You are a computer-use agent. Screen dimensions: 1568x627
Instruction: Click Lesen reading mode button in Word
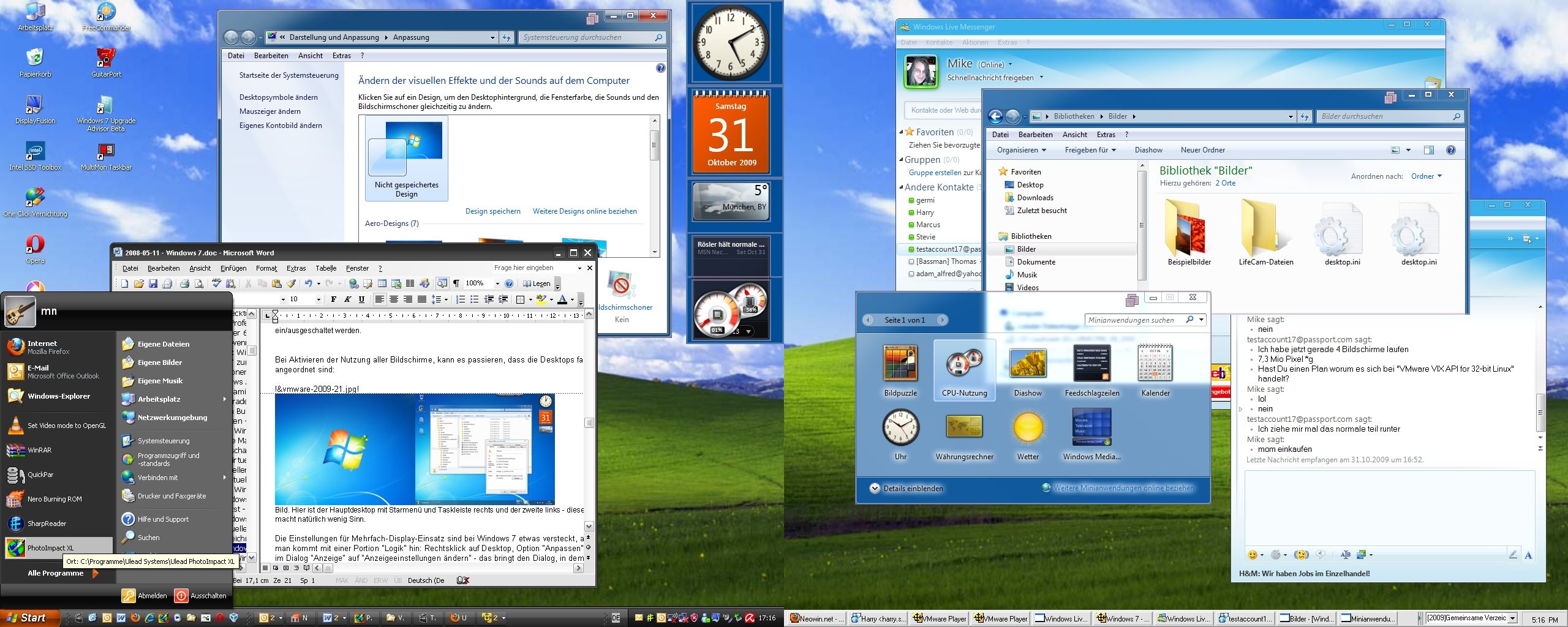(537, 283)
